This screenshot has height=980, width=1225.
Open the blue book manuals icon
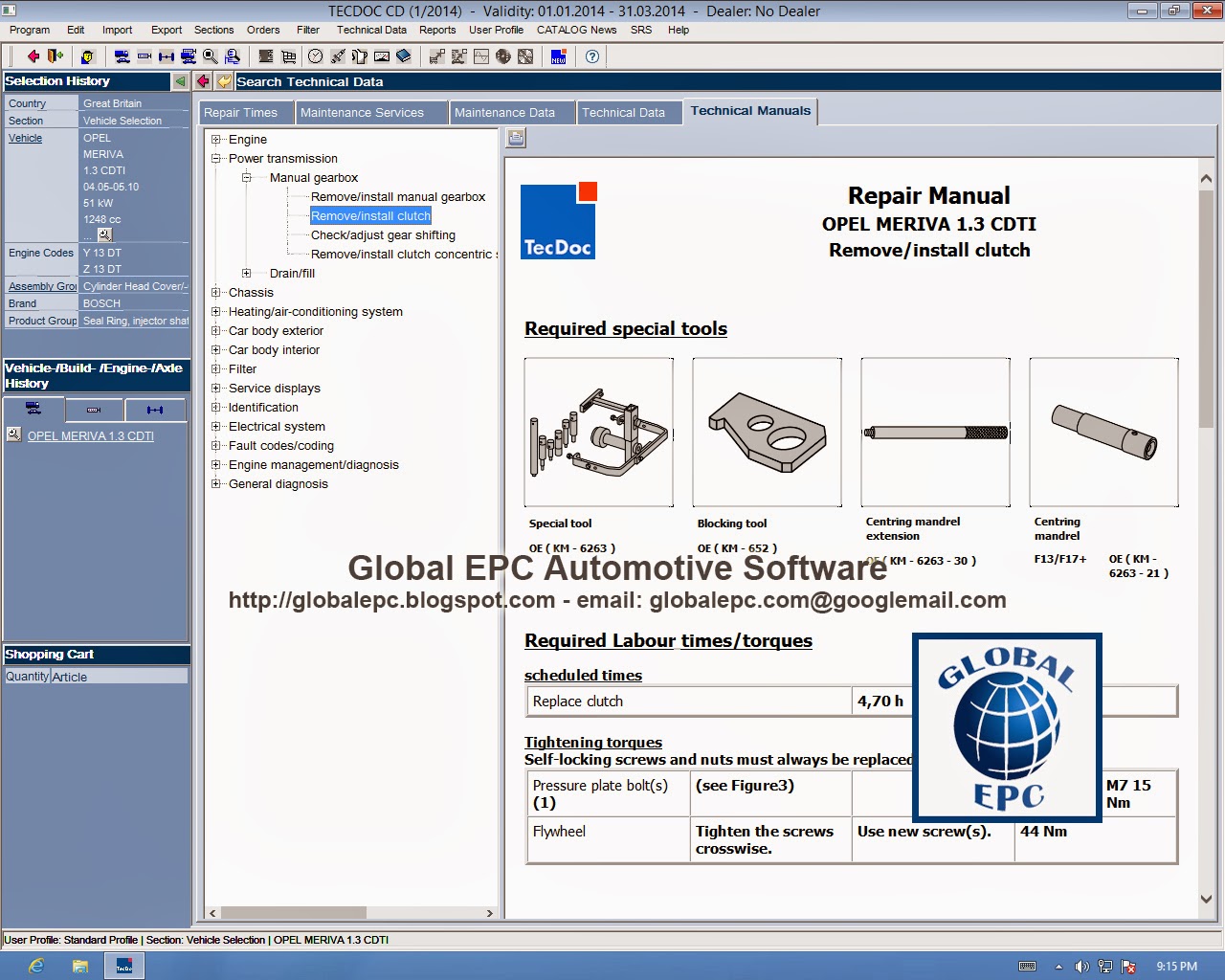403,56
